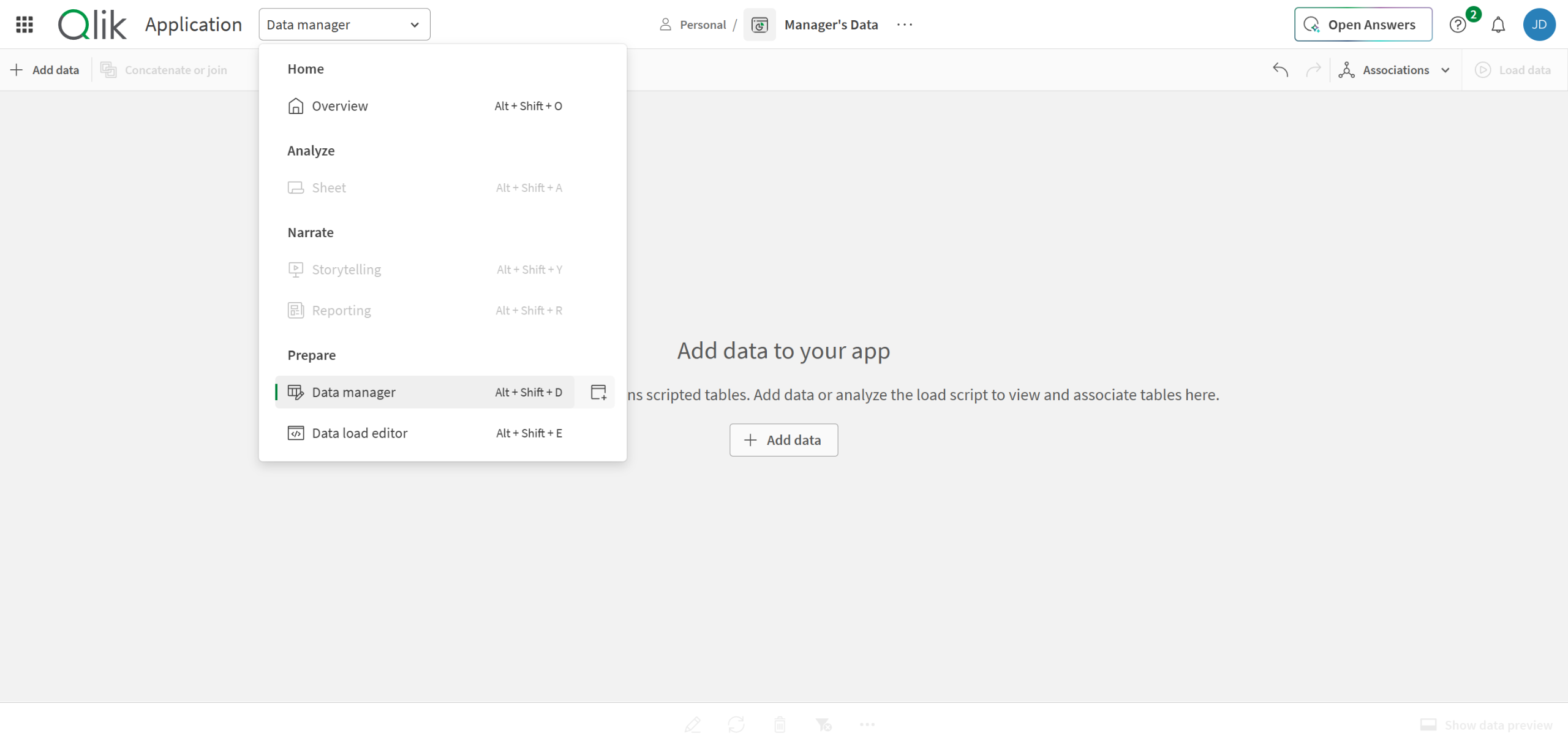Open Data manager in new tab icon
Viewport: 1568px width, 747px height.
point(598,392)
